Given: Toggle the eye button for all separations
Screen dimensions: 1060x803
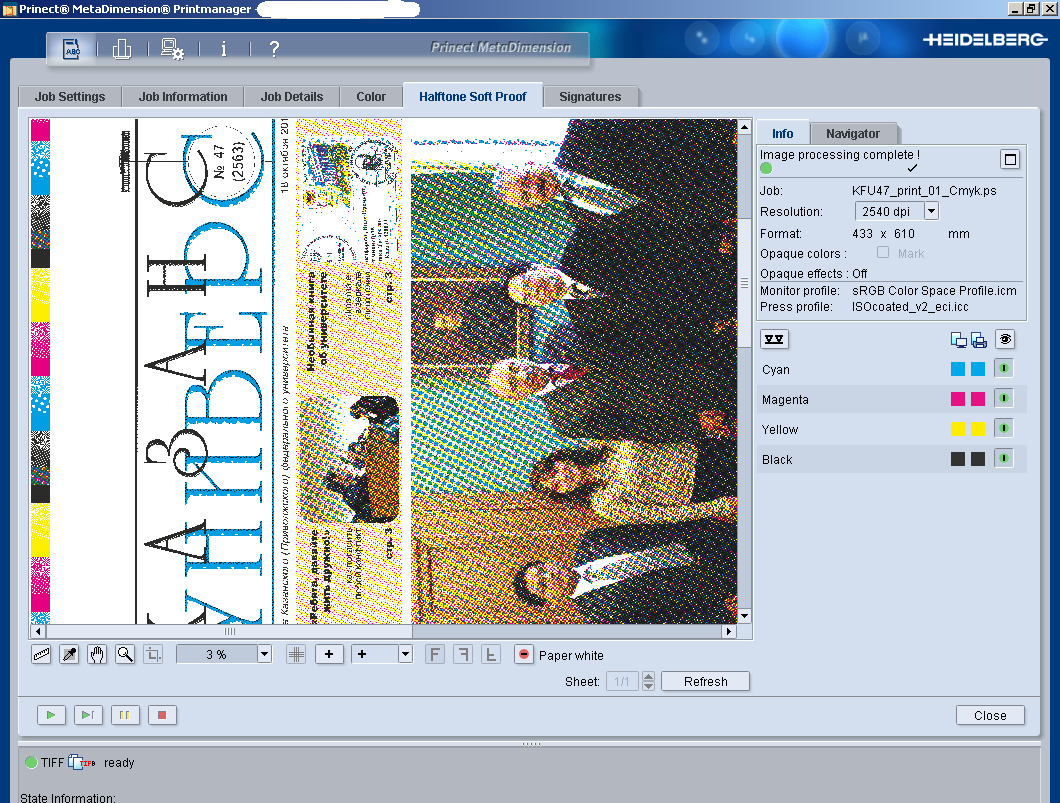Looking at the screenshot, I should click(x=1005, y=339).
